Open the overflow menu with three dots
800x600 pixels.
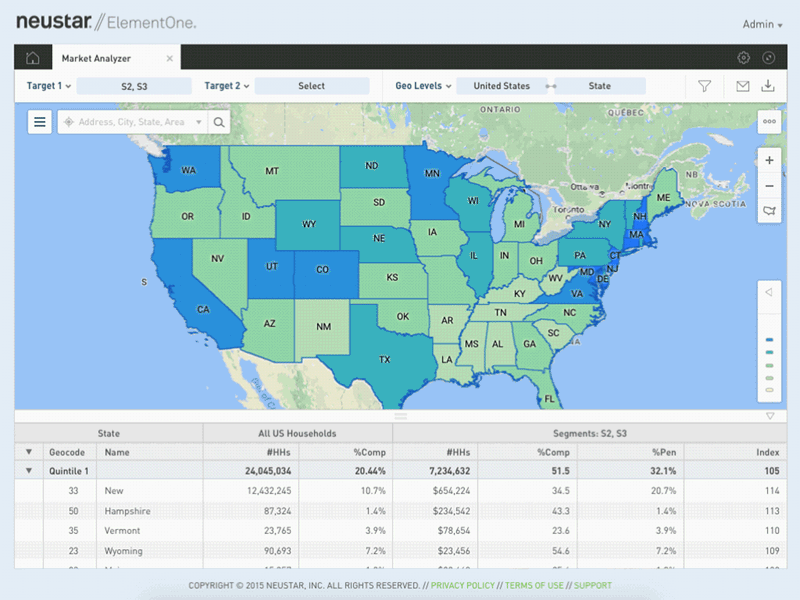[767, 121]
